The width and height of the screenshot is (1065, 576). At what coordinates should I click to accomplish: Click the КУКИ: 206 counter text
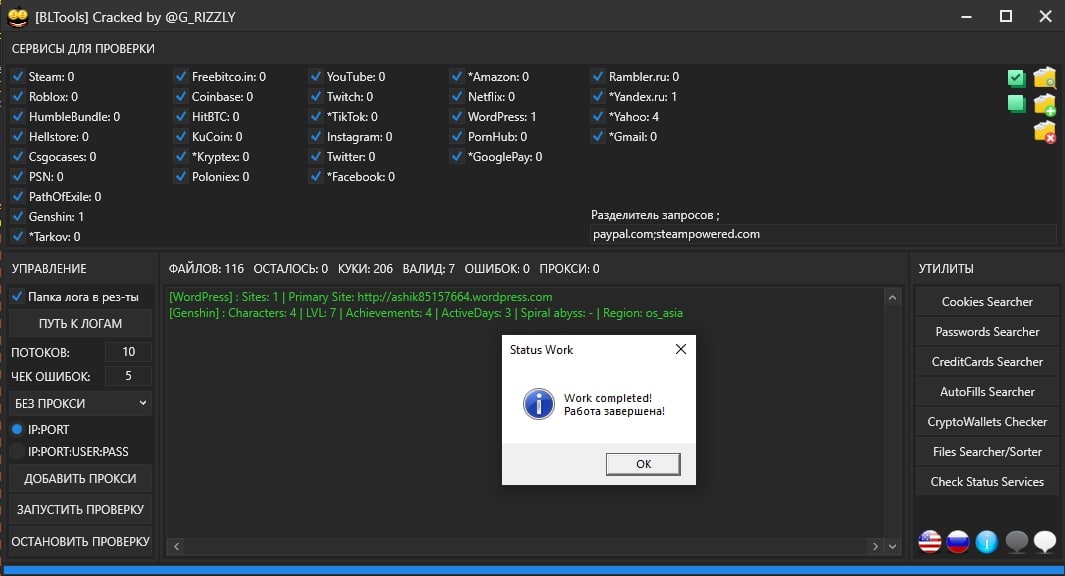[x=365, y=269]
